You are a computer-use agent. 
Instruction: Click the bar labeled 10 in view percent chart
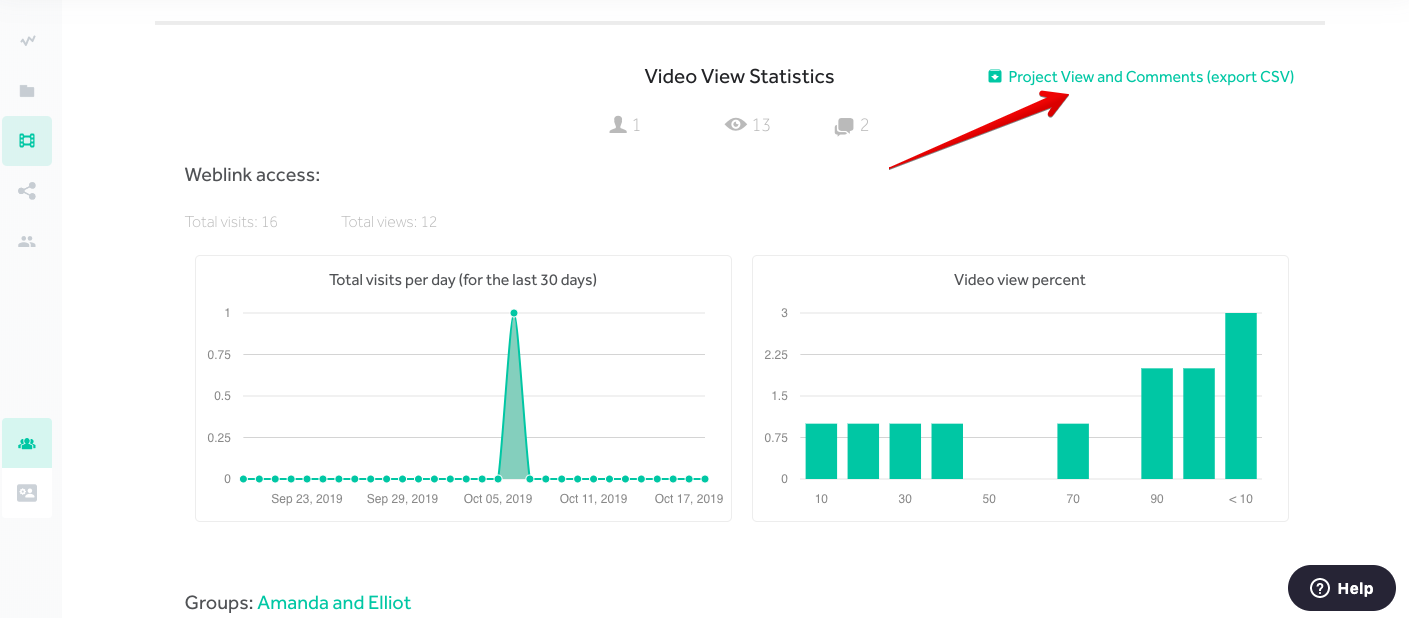[x=821, y=451]
